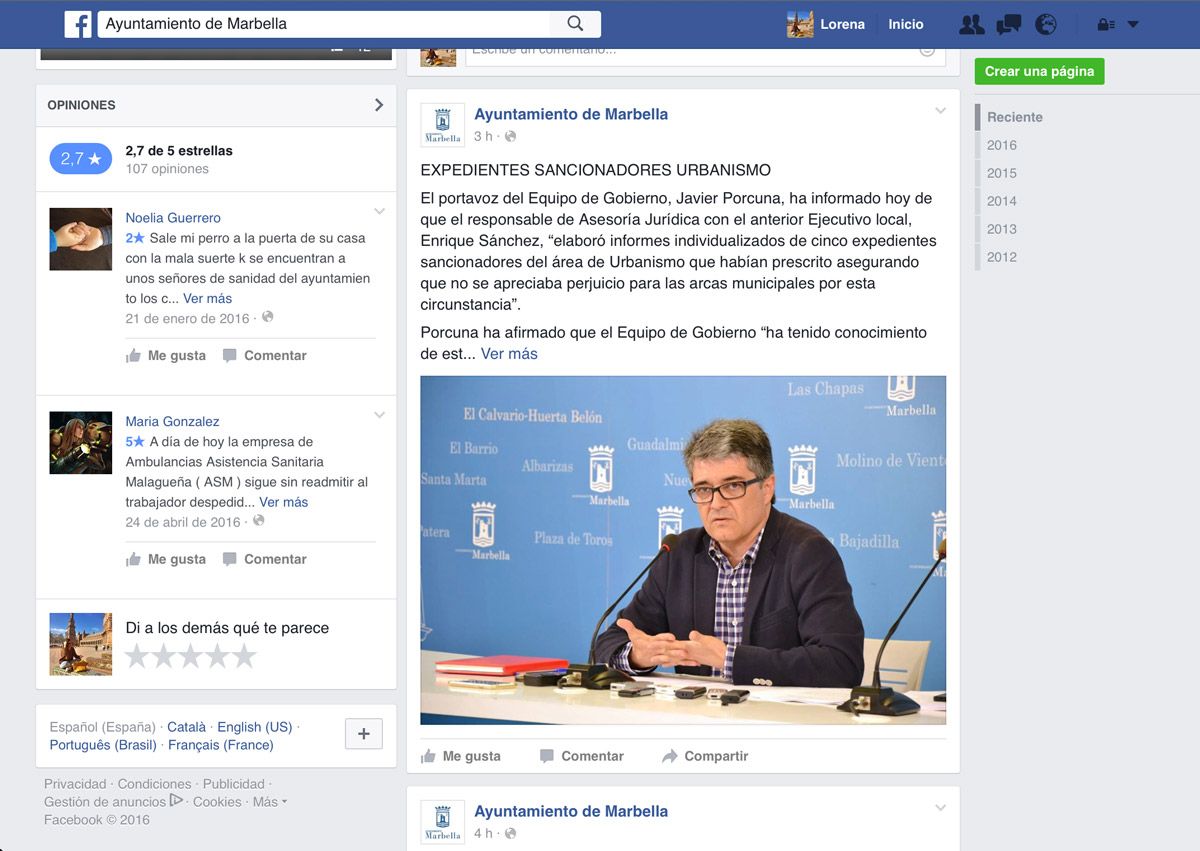Screen dimensions: 1200x851
Task: Switch language to Português (Brasil)
Action: pyautogui.click(x=103, y=745)
